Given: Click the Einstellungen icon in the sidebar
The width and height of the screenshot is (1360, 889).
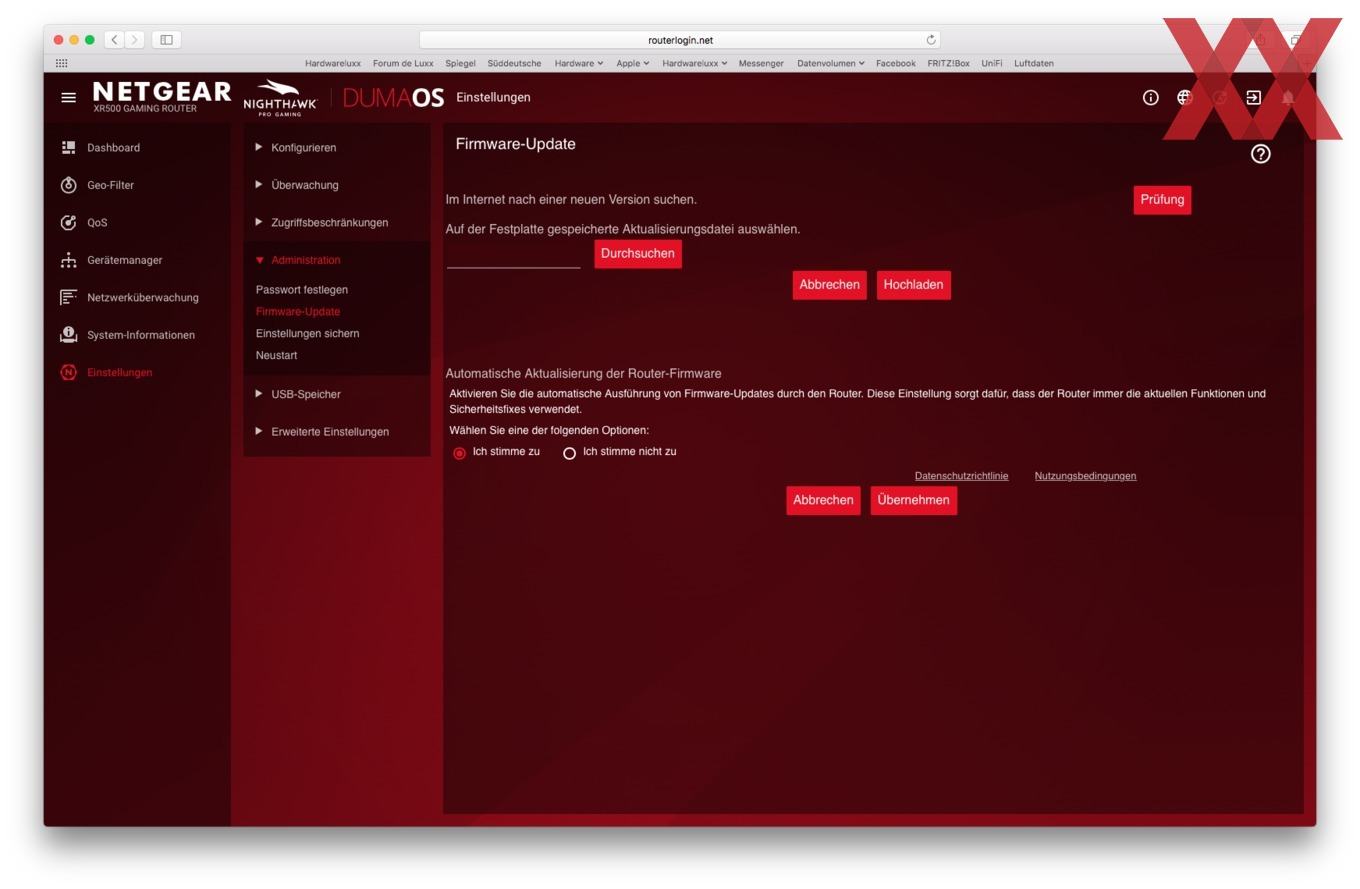Looking at the screenshot, I should pos(68,372).
